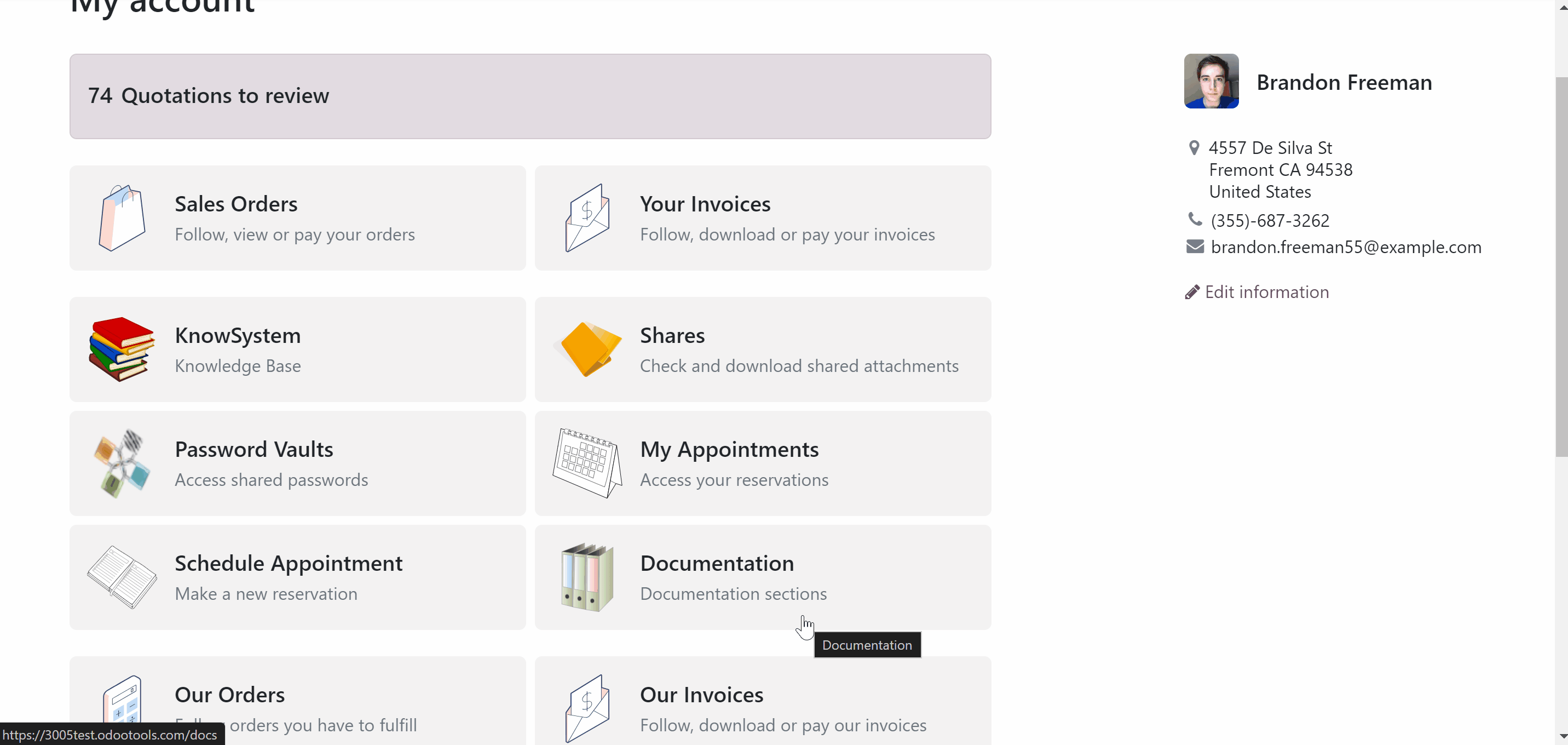Image resolution: width=1568 pixels, height=745 pixels.
Task: Open the Documentation card title
Action: coord(717,564)
